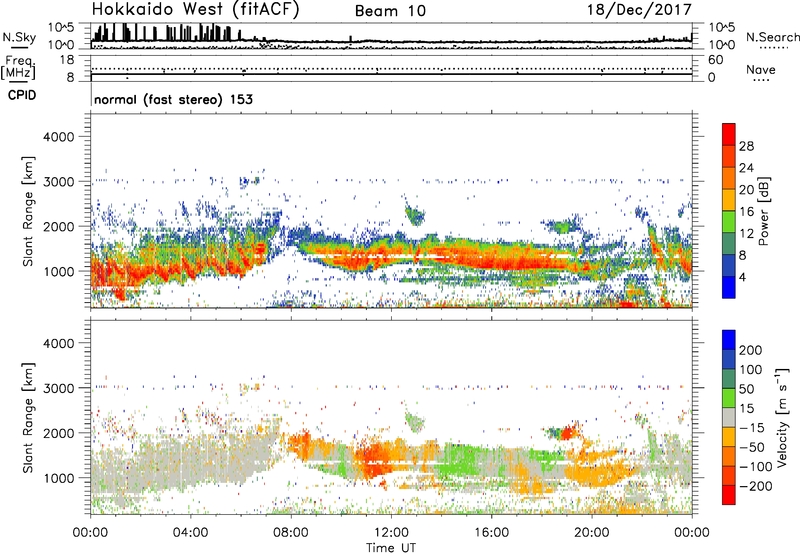The height and width of the screenshot is (554, 800).
Task: Click velocity panel 'Slant Range [km]' axis label
Action: click(x=28, y=418)
